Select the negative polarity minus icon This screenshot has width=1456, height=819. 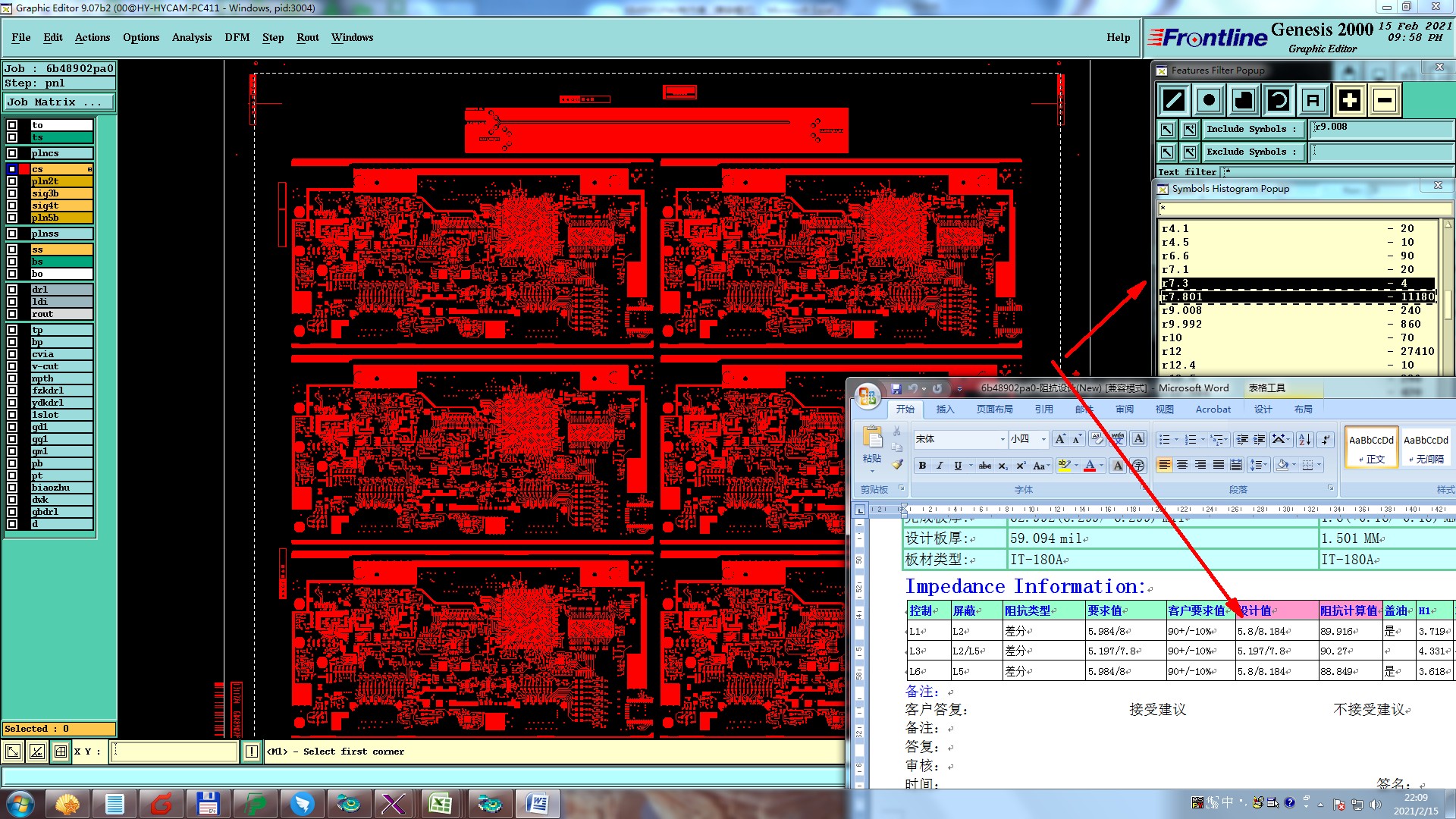[x=1385, y=100]
